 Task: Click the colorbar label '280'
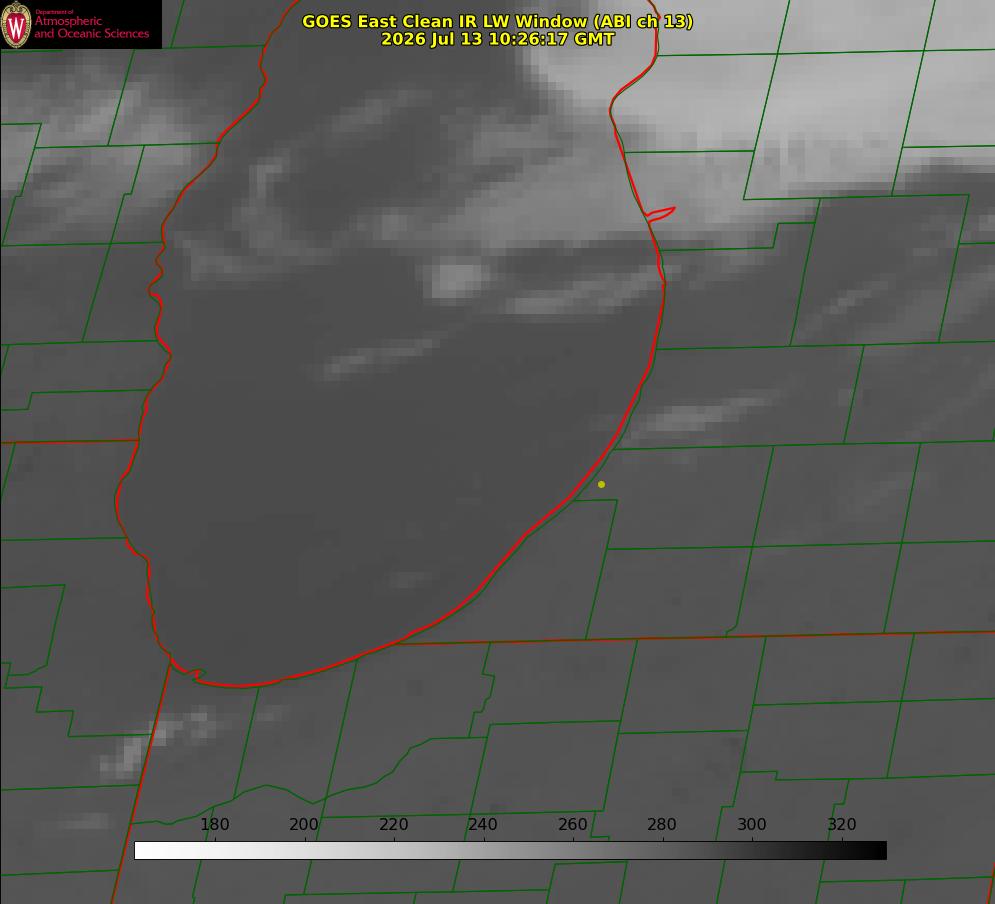(662, 824)
